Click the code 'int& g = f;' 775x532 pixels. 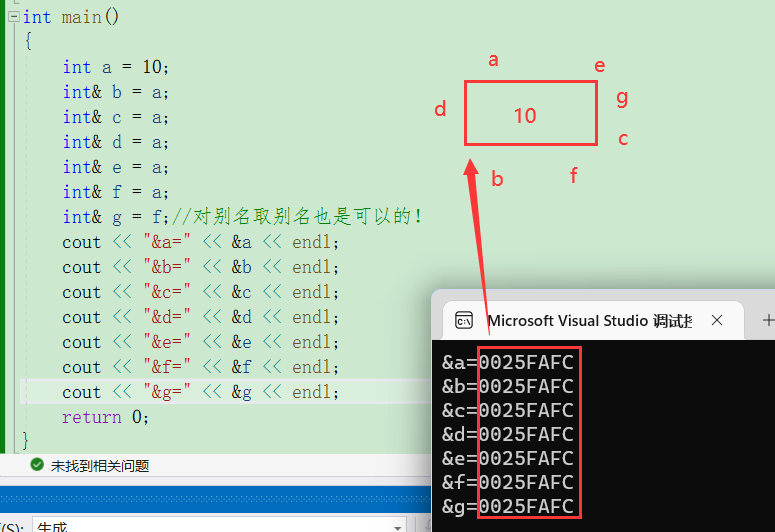click(x=116, y=217)
